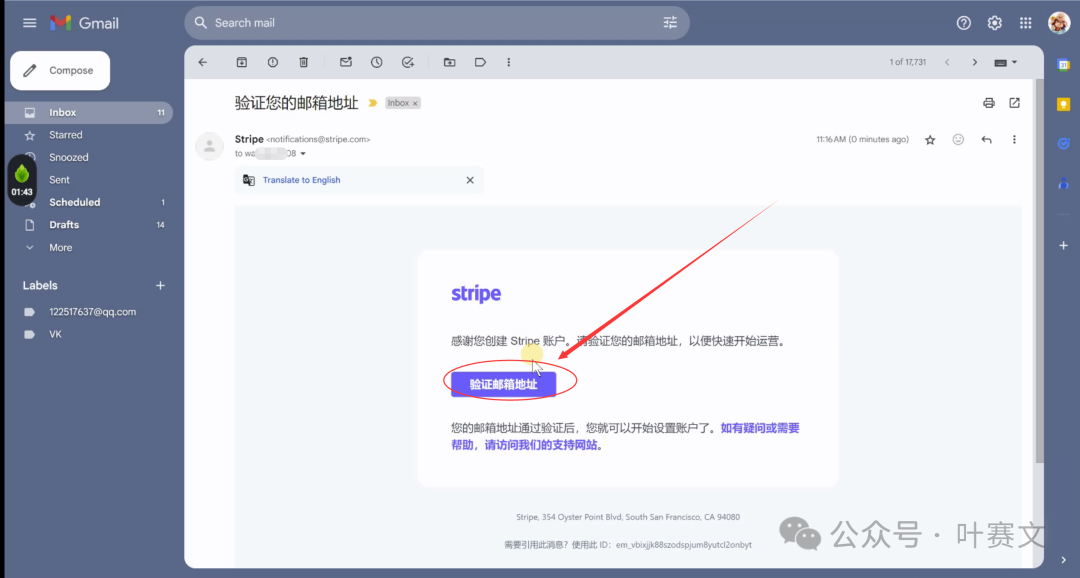Image resolution: width=1080 pixels, height=578 pixels.
Task: Click Translate to English link
Action: pos(301,180)
